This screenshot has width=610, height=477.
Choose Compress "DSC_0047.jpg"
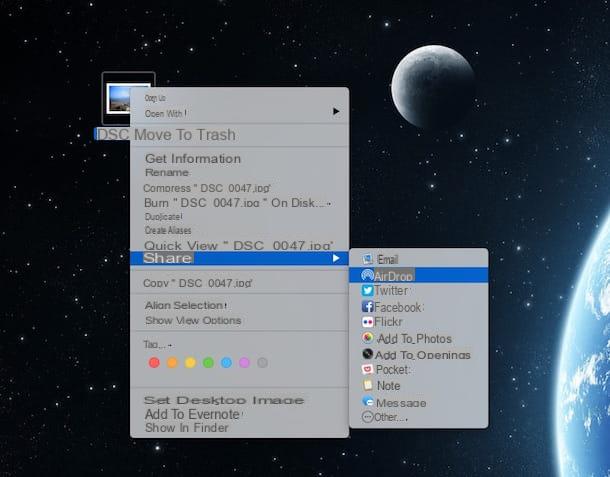[x=207, y=188]
